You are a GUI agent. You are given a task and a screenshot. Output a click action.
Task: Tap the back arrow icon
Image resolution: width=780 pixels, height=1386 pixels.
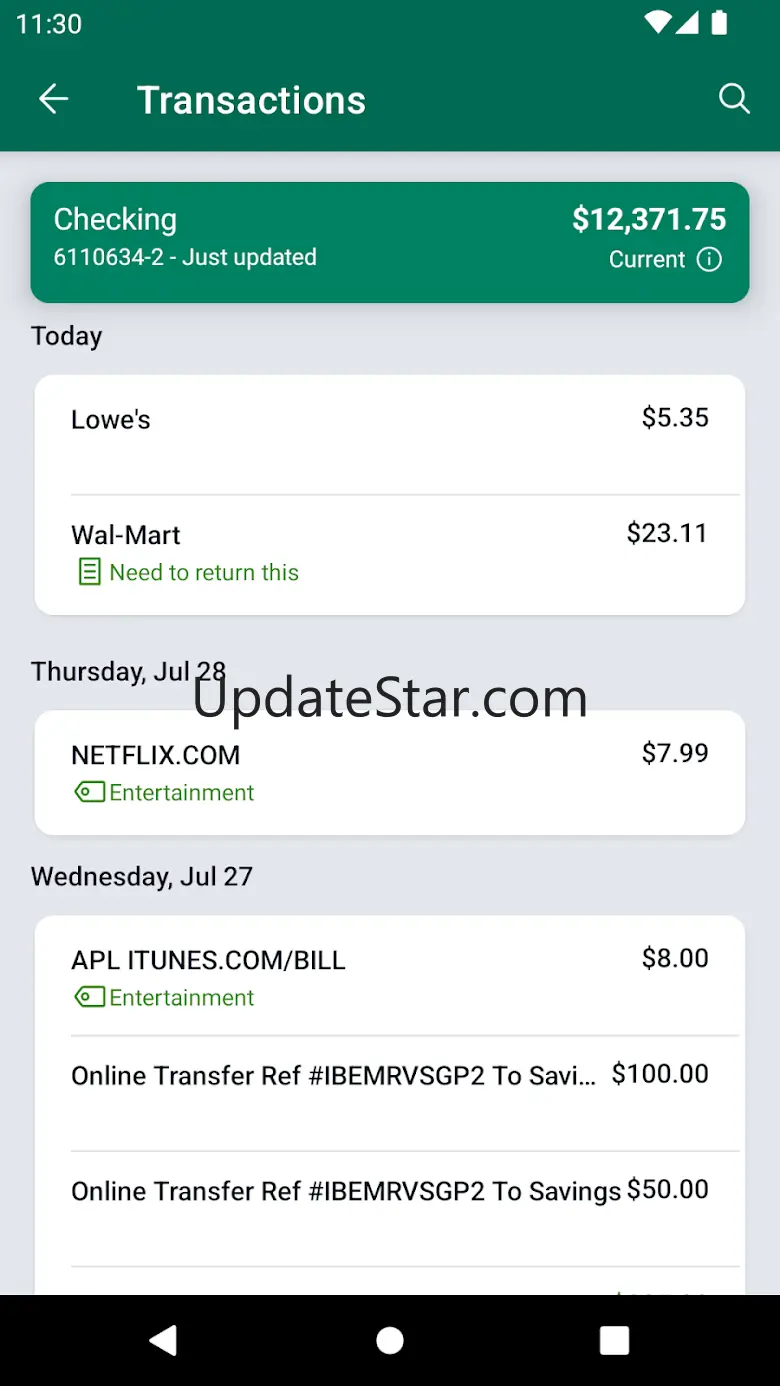[53, 99]
